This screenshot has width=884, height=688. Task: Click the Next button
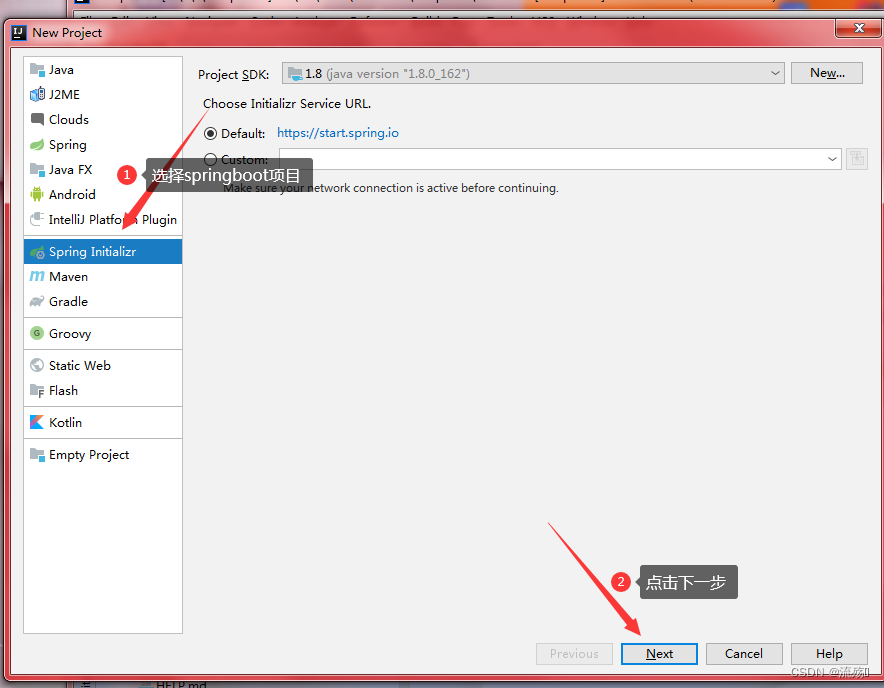click(x=659, y=654)
